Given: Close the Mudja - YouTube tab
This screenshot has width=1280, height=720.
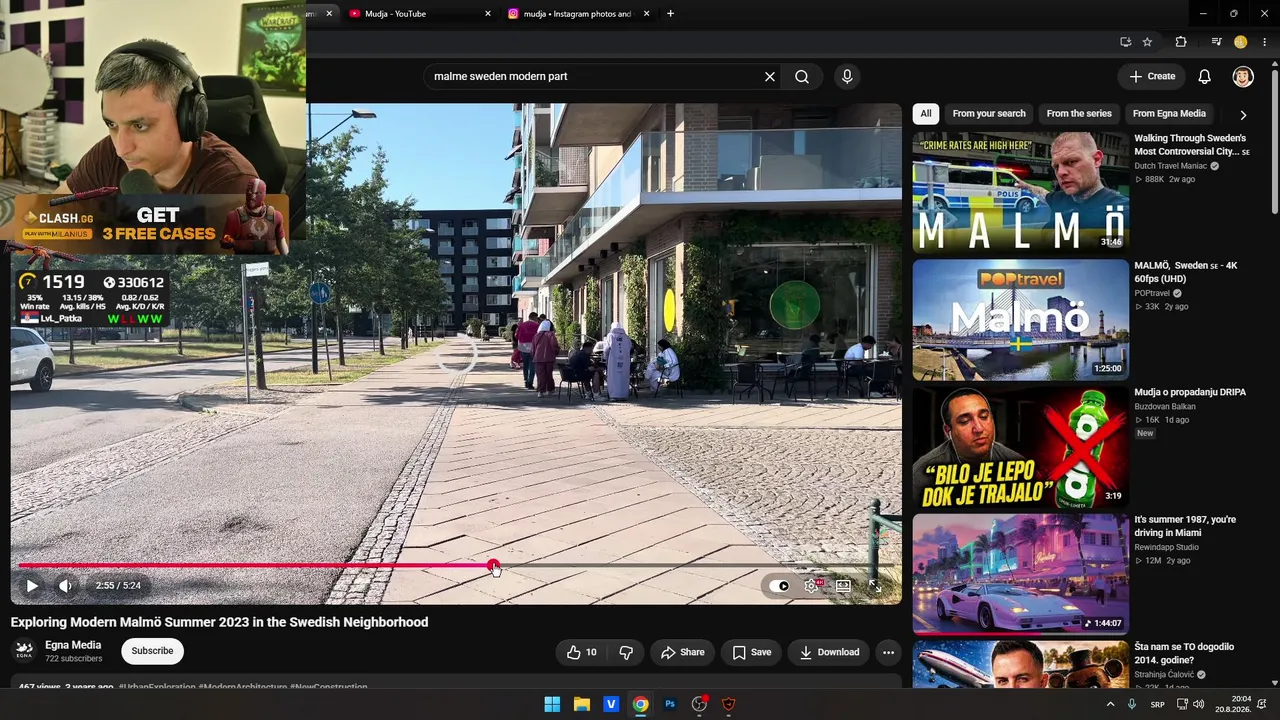Looking at the screenshot, I should pos(488,14).
